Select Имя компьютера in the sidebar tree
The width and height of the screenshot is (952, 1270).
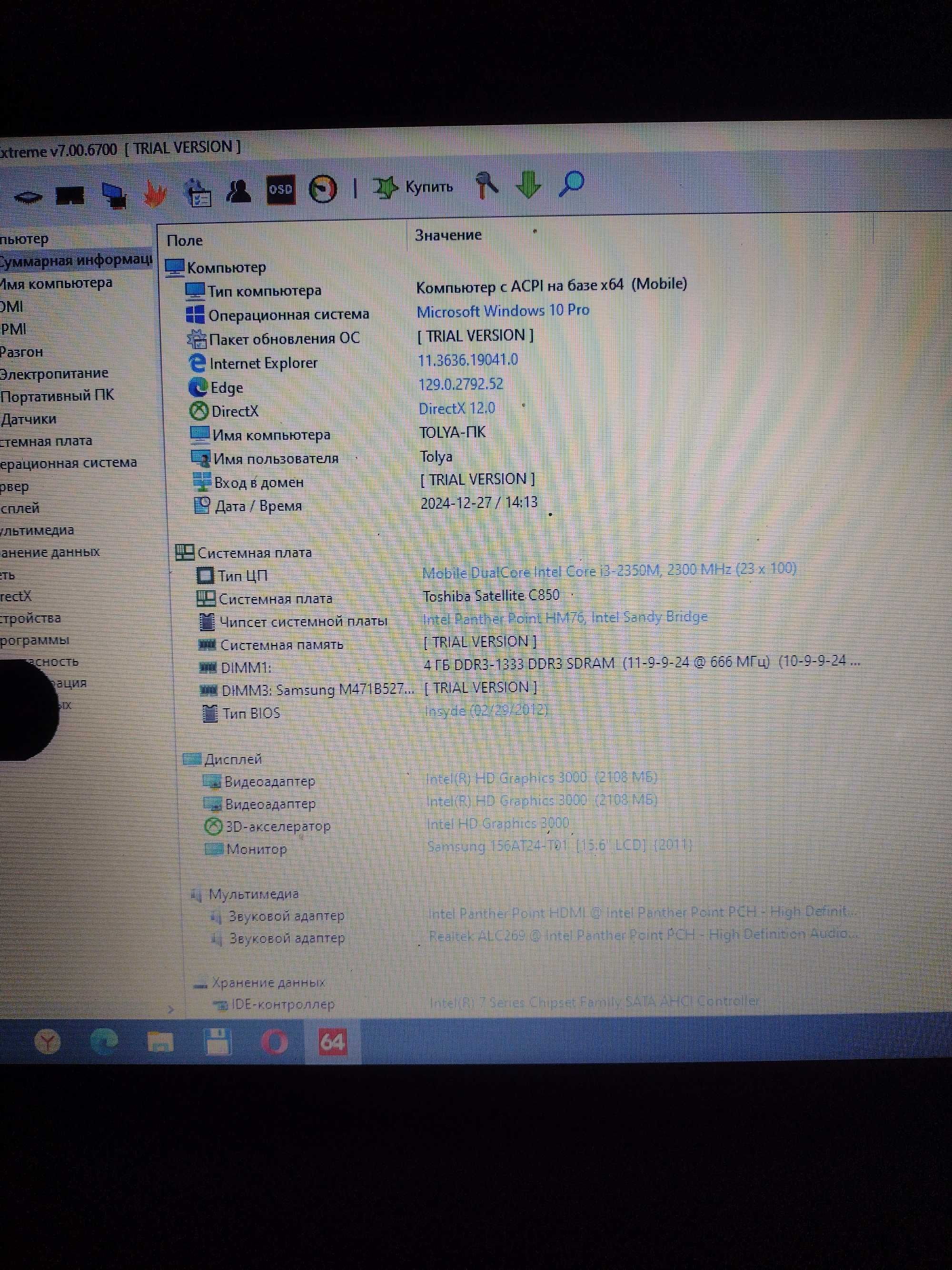coord(56,283)
